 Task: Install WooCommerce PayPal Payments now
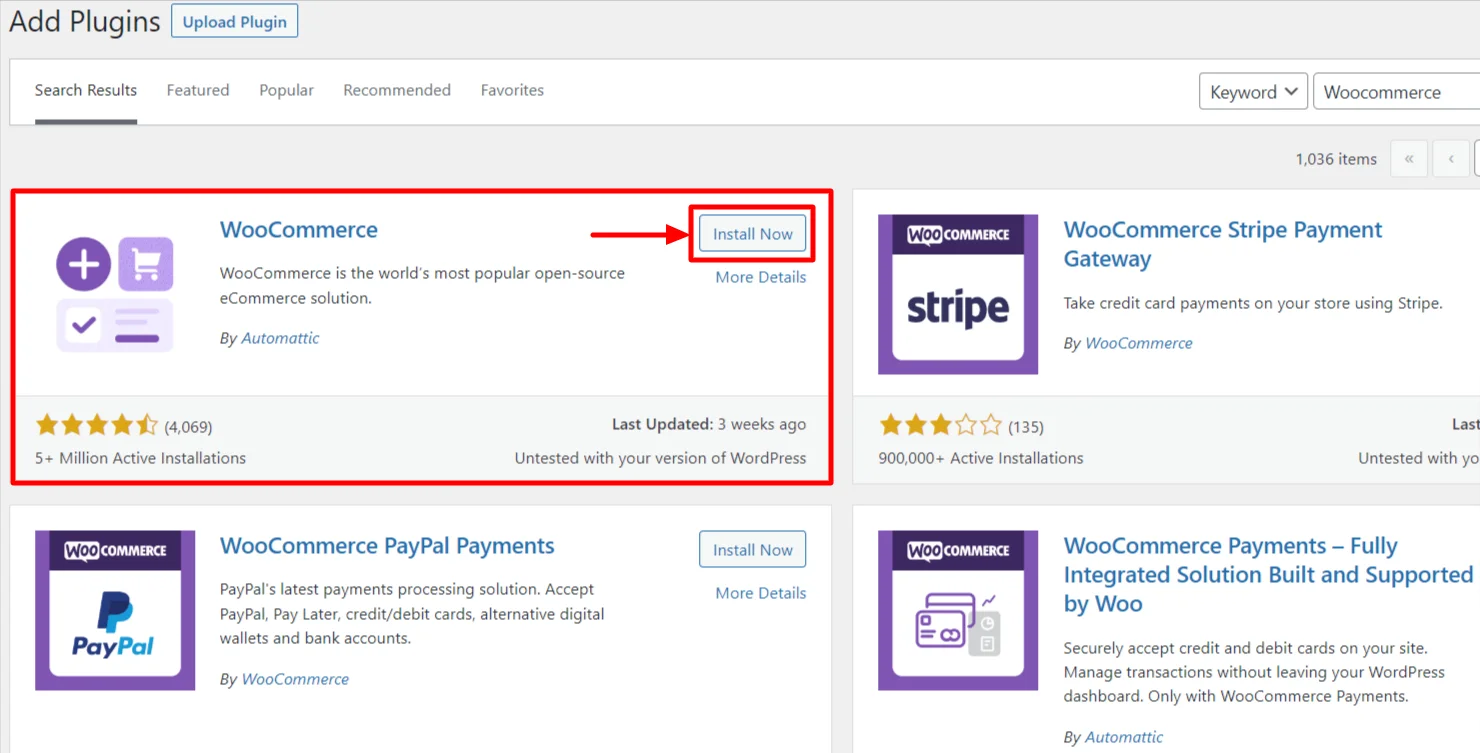click(752, 550)
